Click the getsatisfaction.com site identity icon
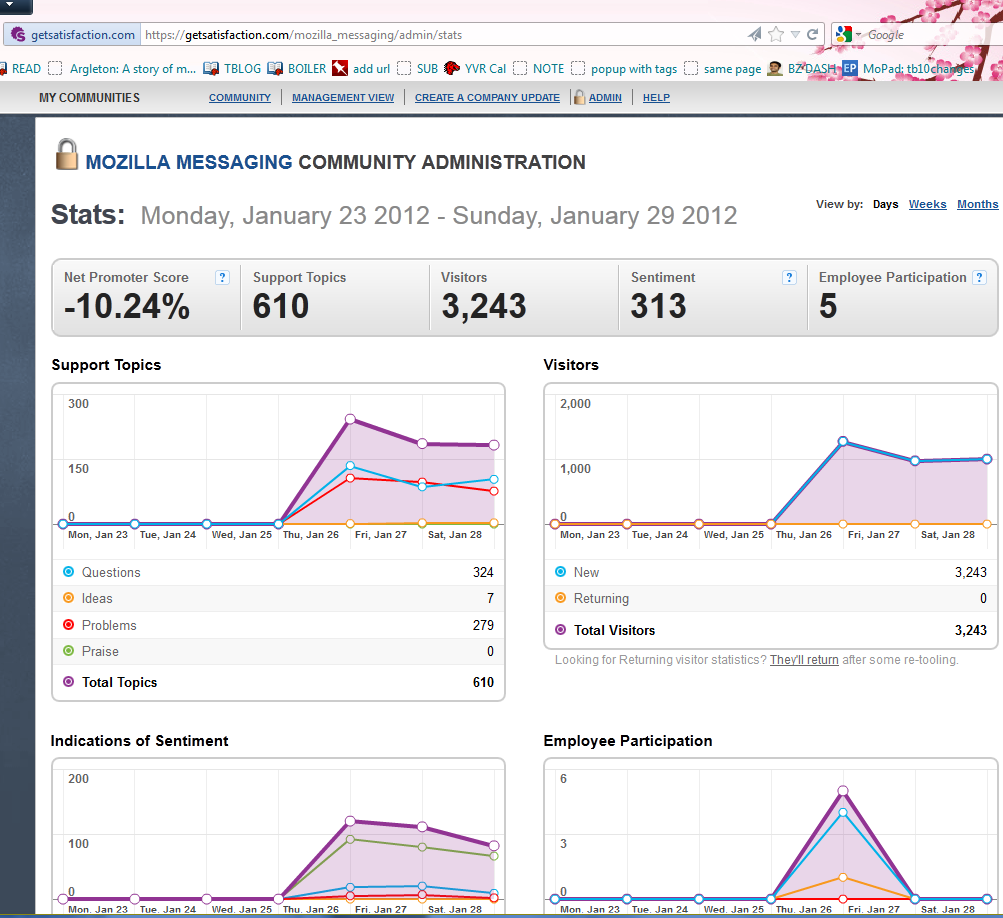Image resolution: width=1003 pixels, height=918 pixels. [x=19, y=35]
